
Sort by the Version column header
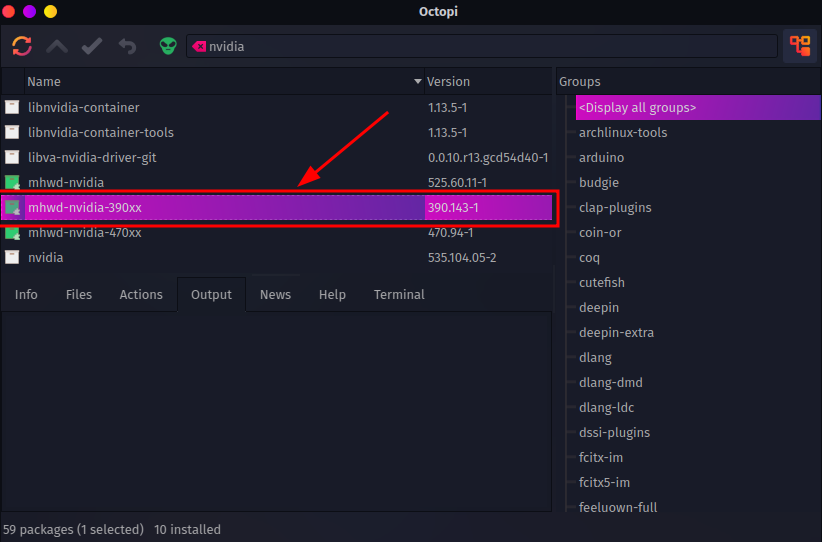tap(488, 82)
